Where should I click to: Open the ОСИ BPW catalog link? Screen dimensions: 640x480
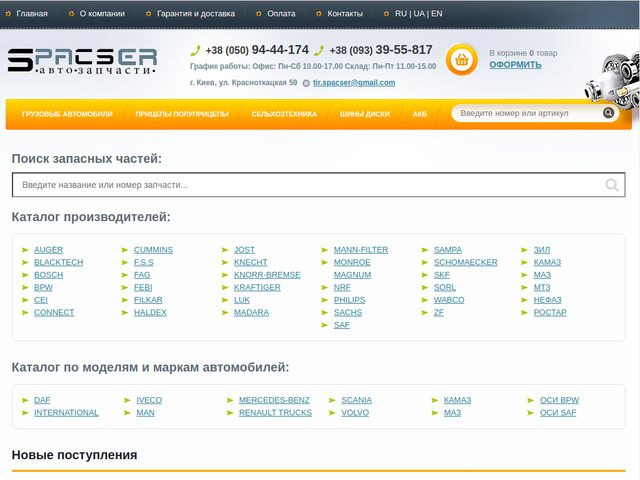[x=560, y=400]
